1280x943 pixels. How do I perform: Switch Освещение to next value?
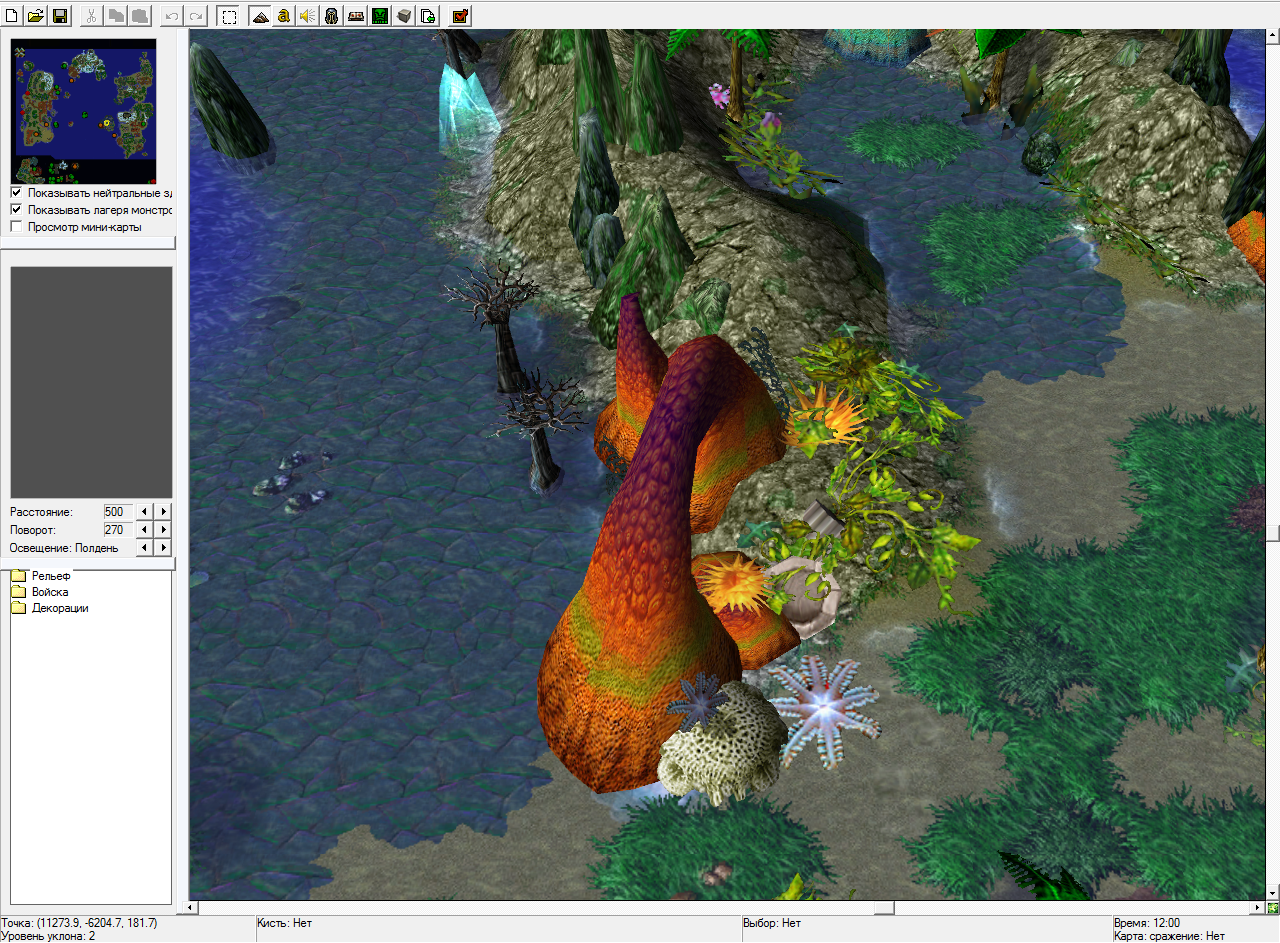click(x=164, y=548)
